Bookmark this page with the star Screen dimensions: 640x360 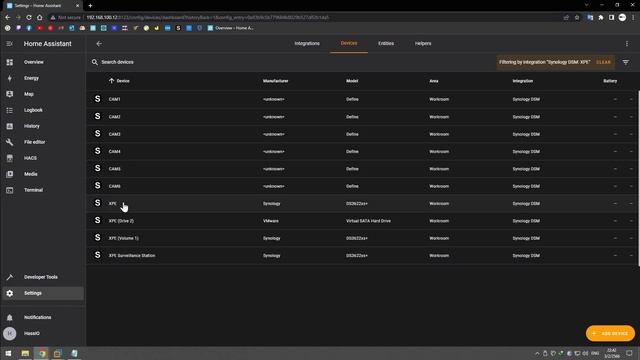[x=577, y=18]
